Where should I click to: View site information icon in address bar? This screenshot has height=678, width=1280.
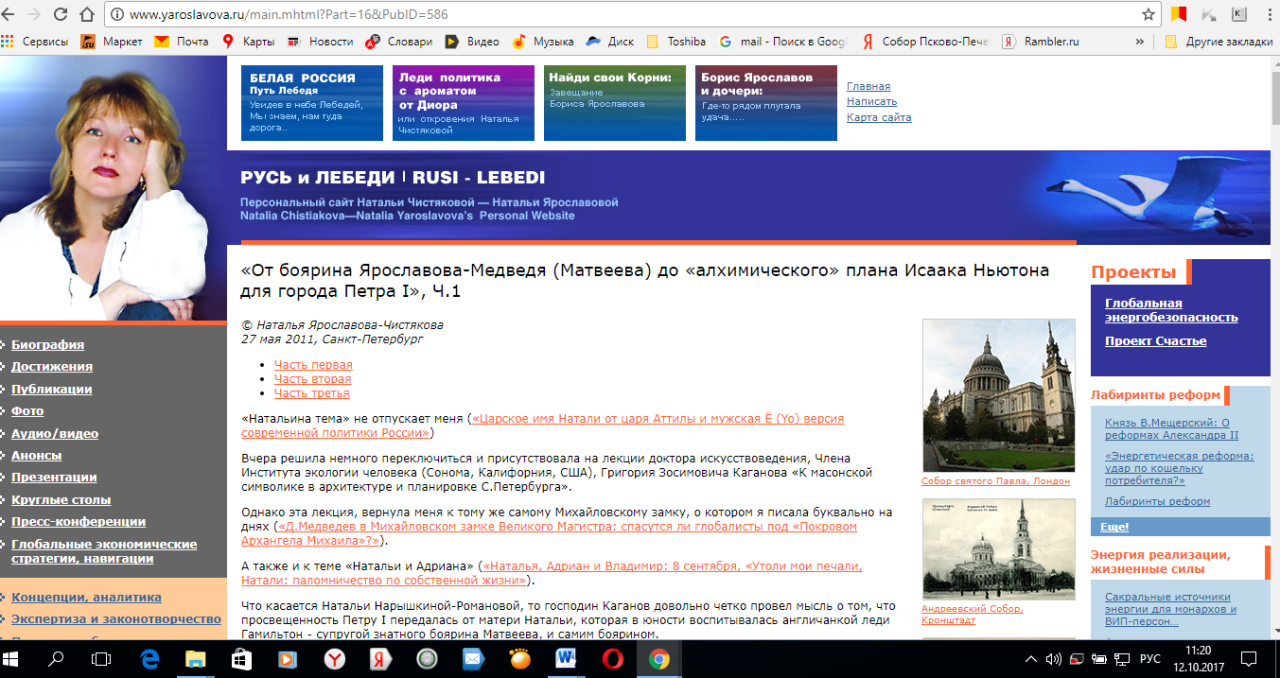coord(116,15)
